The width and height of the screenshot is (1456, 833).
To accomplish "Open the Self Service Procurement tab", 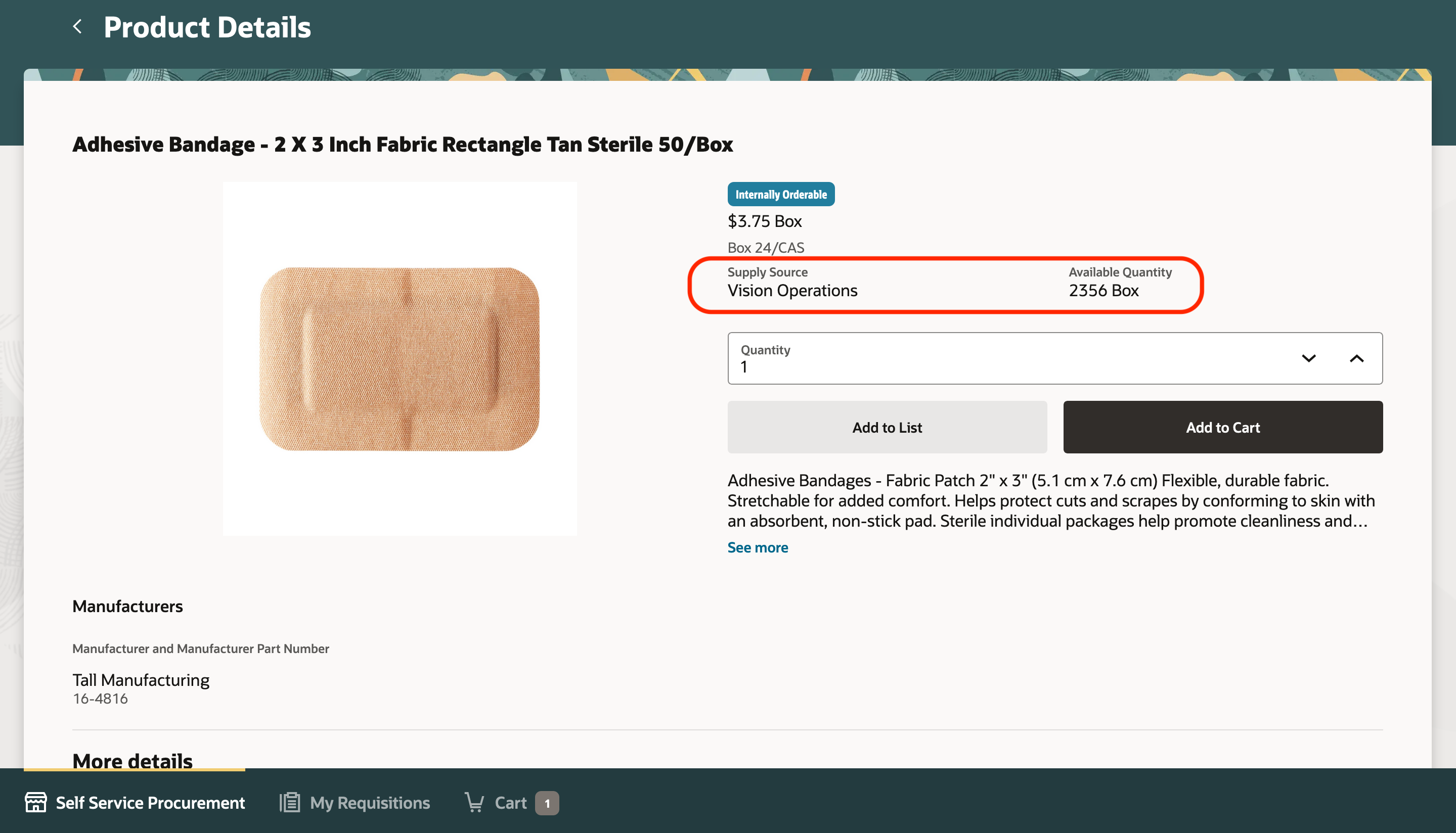I will (x=150, y=803).
